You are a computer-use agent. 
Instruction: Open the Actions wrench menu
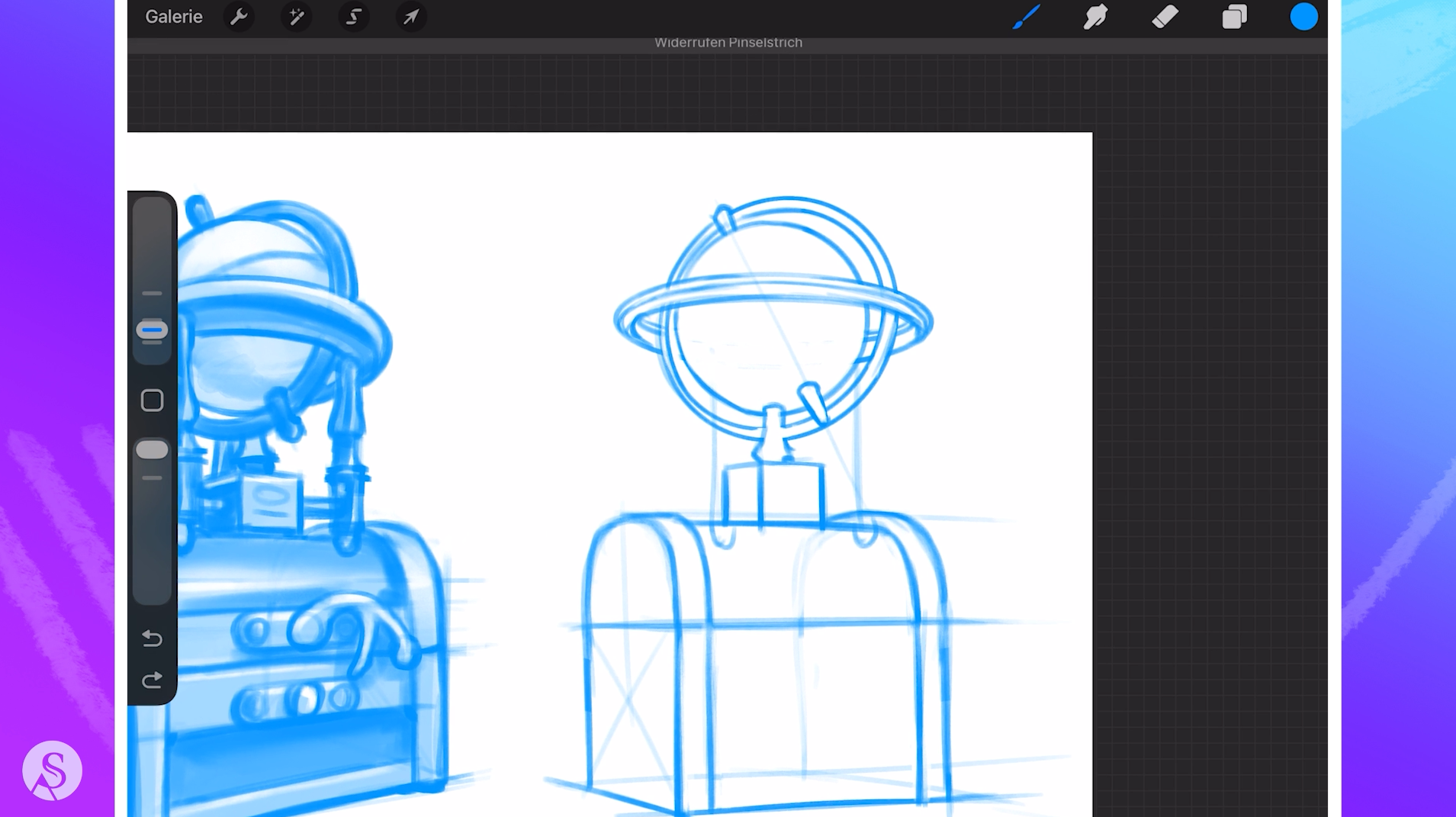[239, 17]
